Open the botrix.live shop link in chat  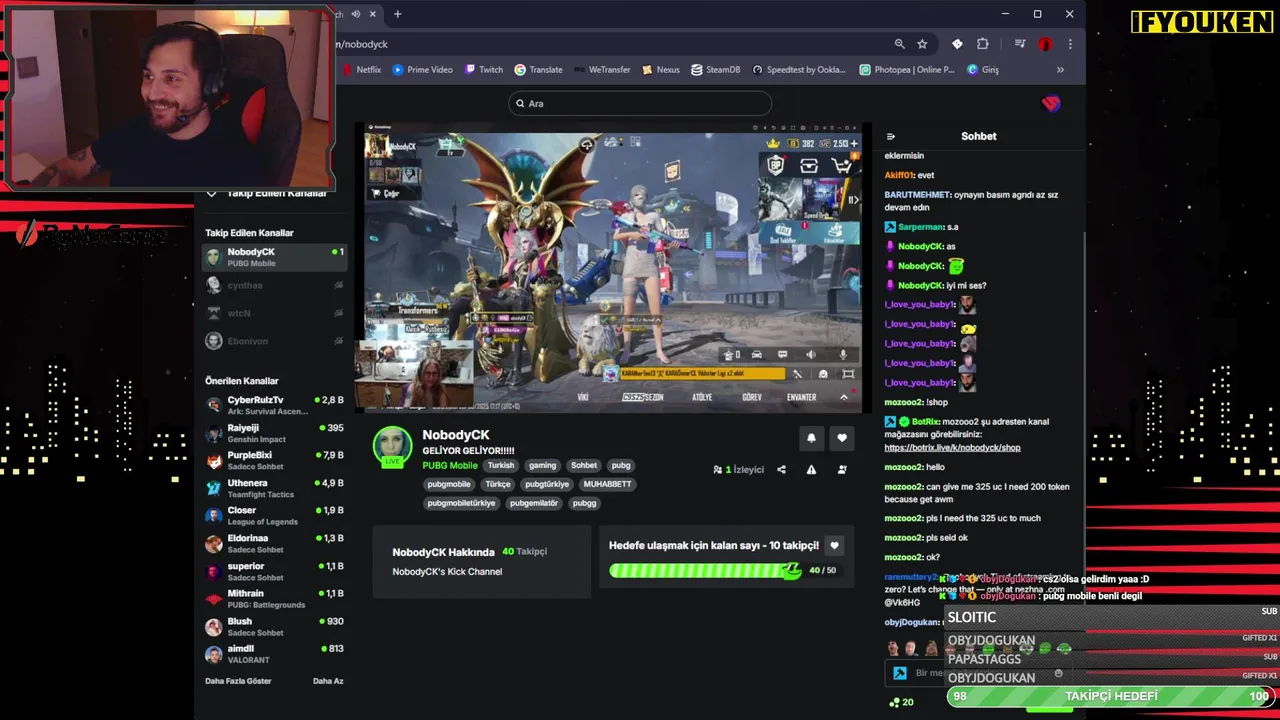(952, 448)
